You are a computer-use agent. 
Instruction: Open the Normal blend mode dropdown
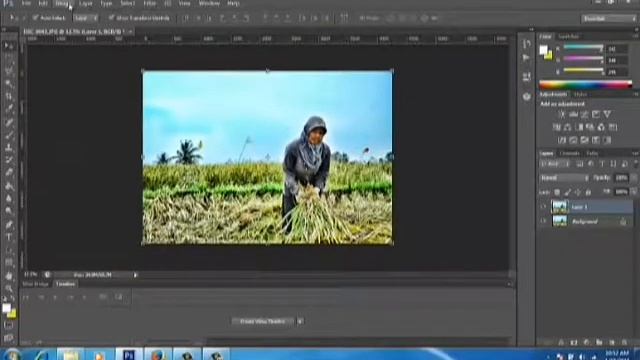[x=564, y=178]
